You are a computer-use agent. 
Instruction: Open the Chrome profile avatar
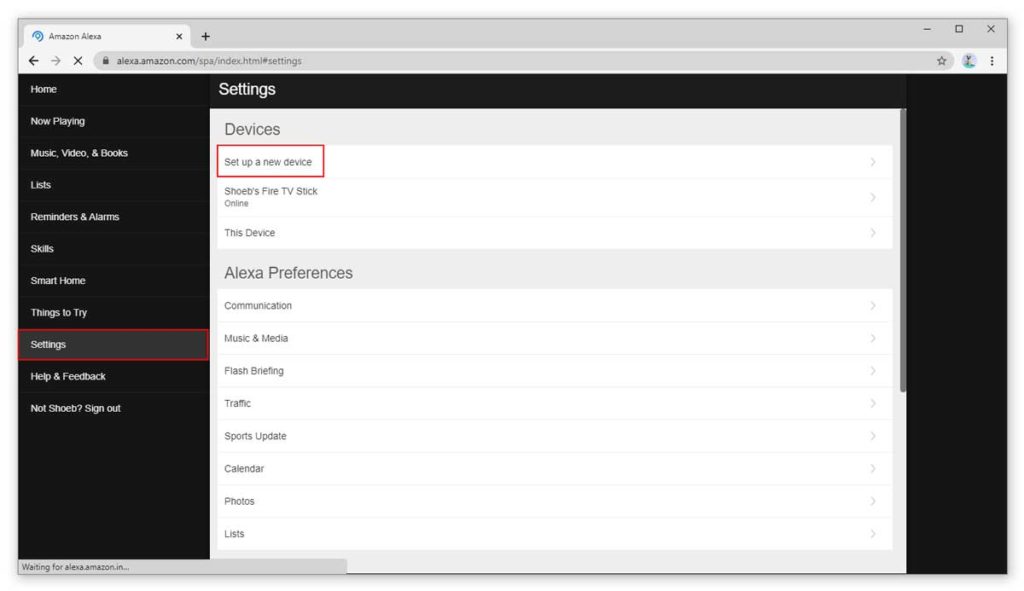click(x=969, y=61)
